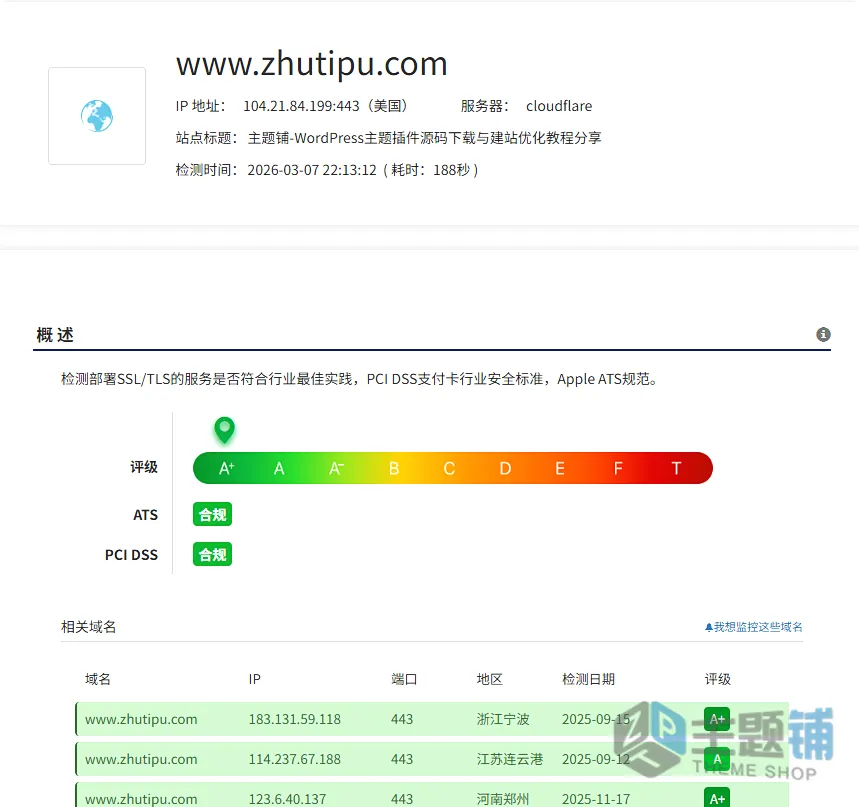Click the 相关域名 section title

pyautogui.click(x=88, y=627)
